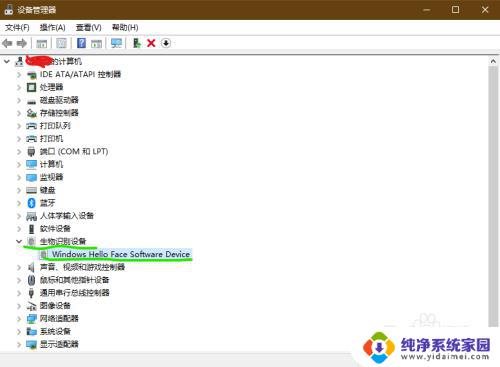500x367 pixels.
Task: Click the Bluetooth icon next to 蓝牙
Action: click(32, 203)
